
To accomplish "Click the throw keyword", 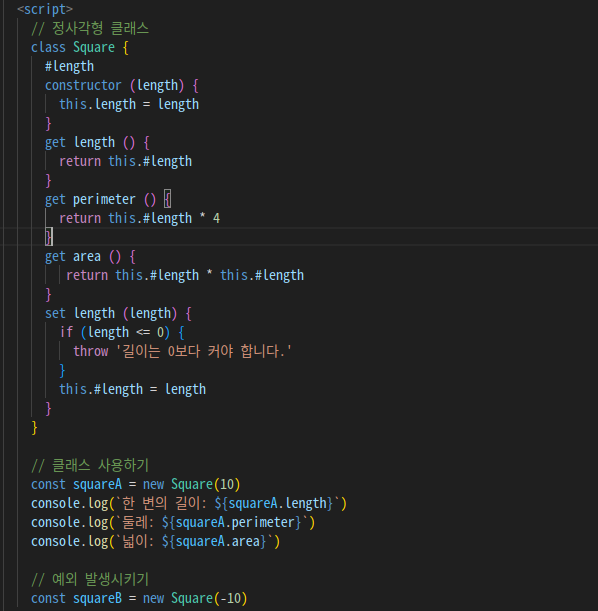I will (x=91, y=351).
